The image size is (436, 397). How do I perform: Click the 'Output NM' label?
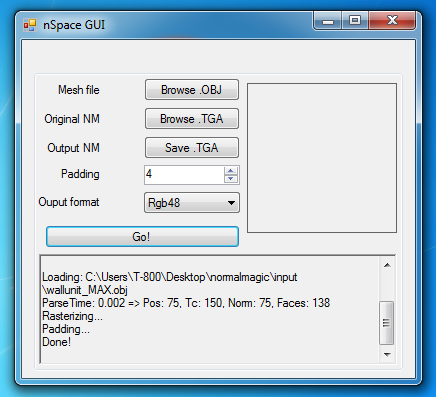point(73,148)
